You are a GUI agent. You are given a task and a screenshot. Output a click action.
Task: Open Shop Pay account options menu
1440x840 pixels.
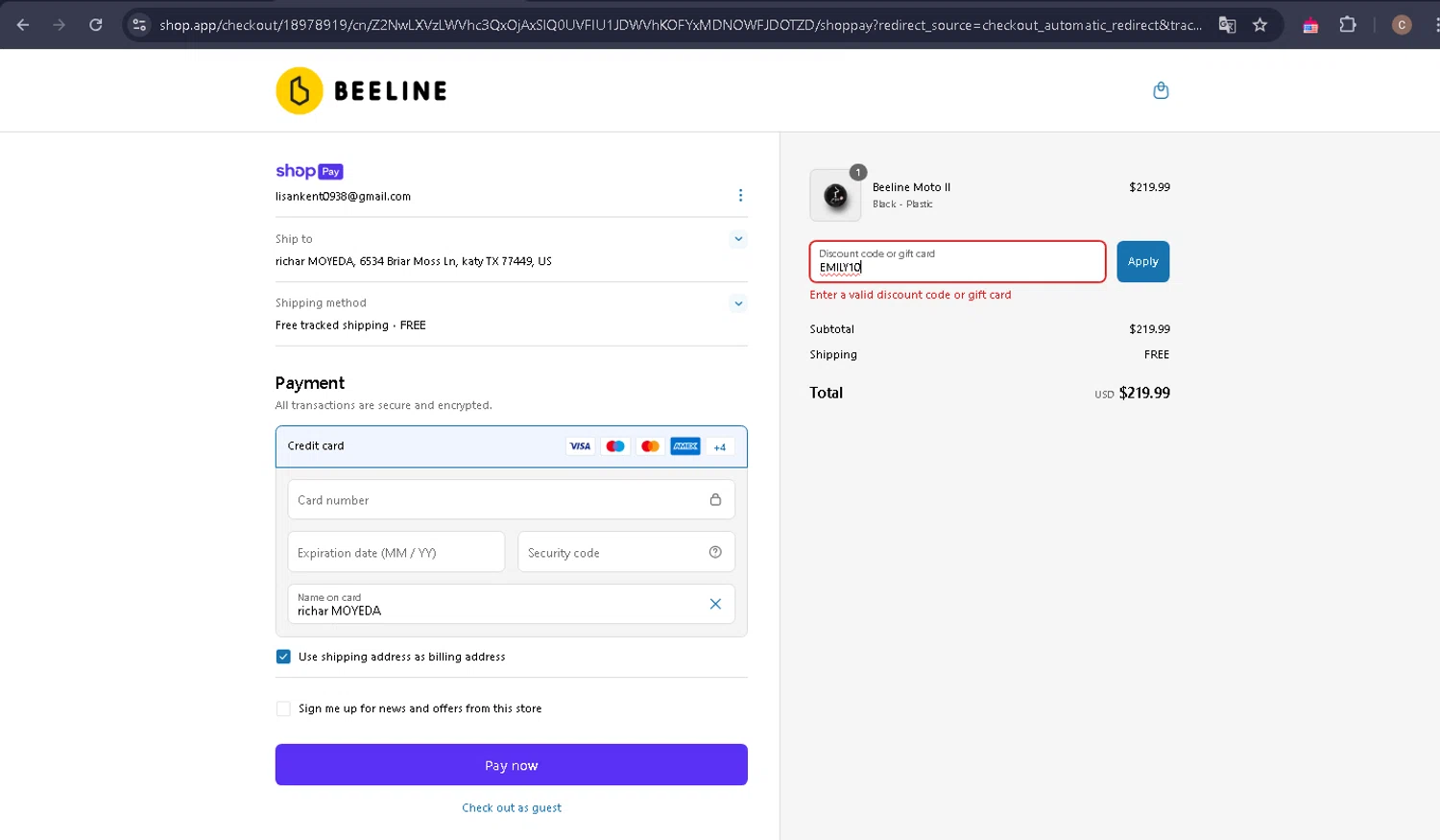[740, 195]
